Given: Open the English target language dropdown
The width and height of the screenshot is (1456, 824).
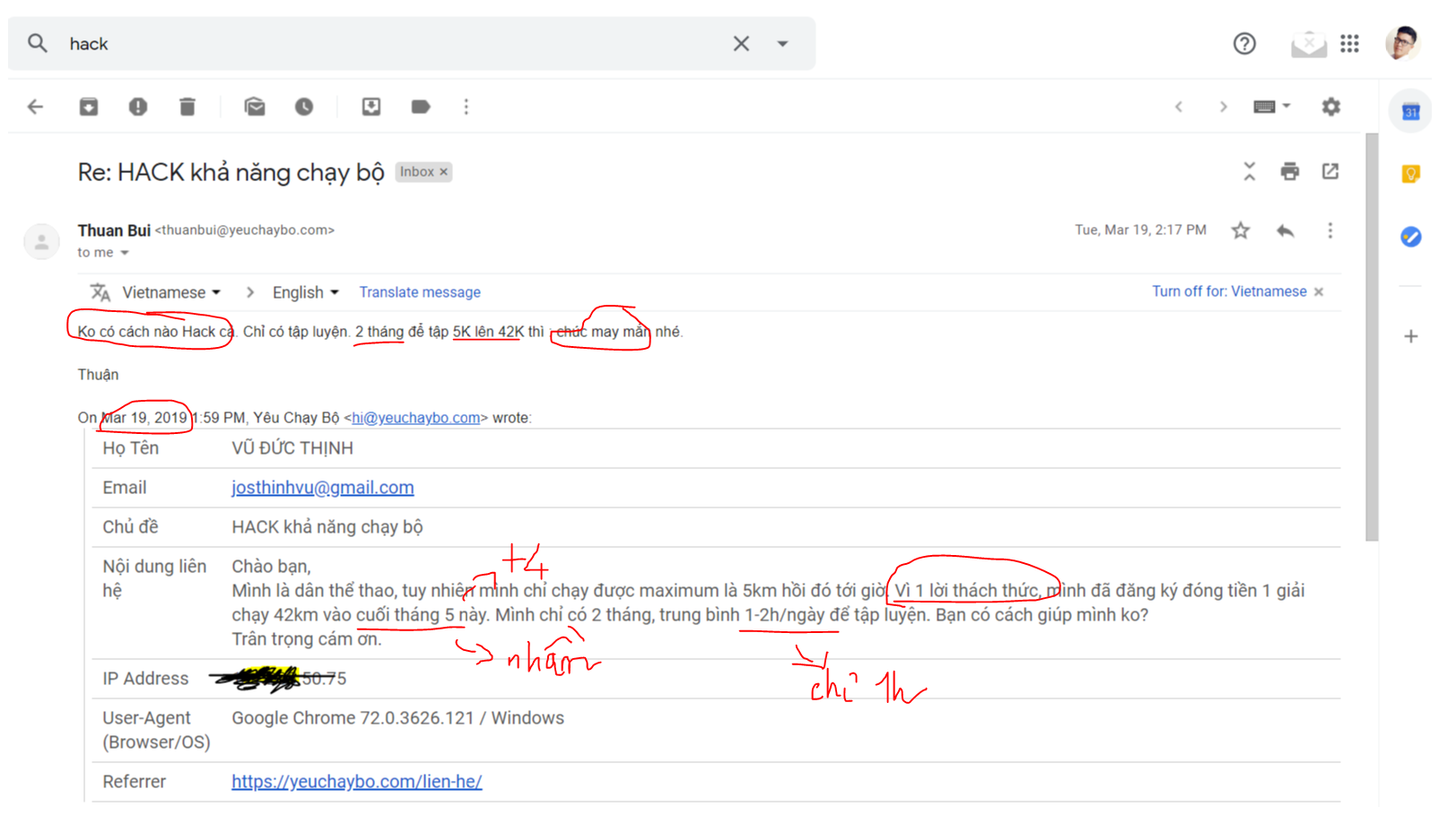Looking at the screenshot, I should pos(305,292).
